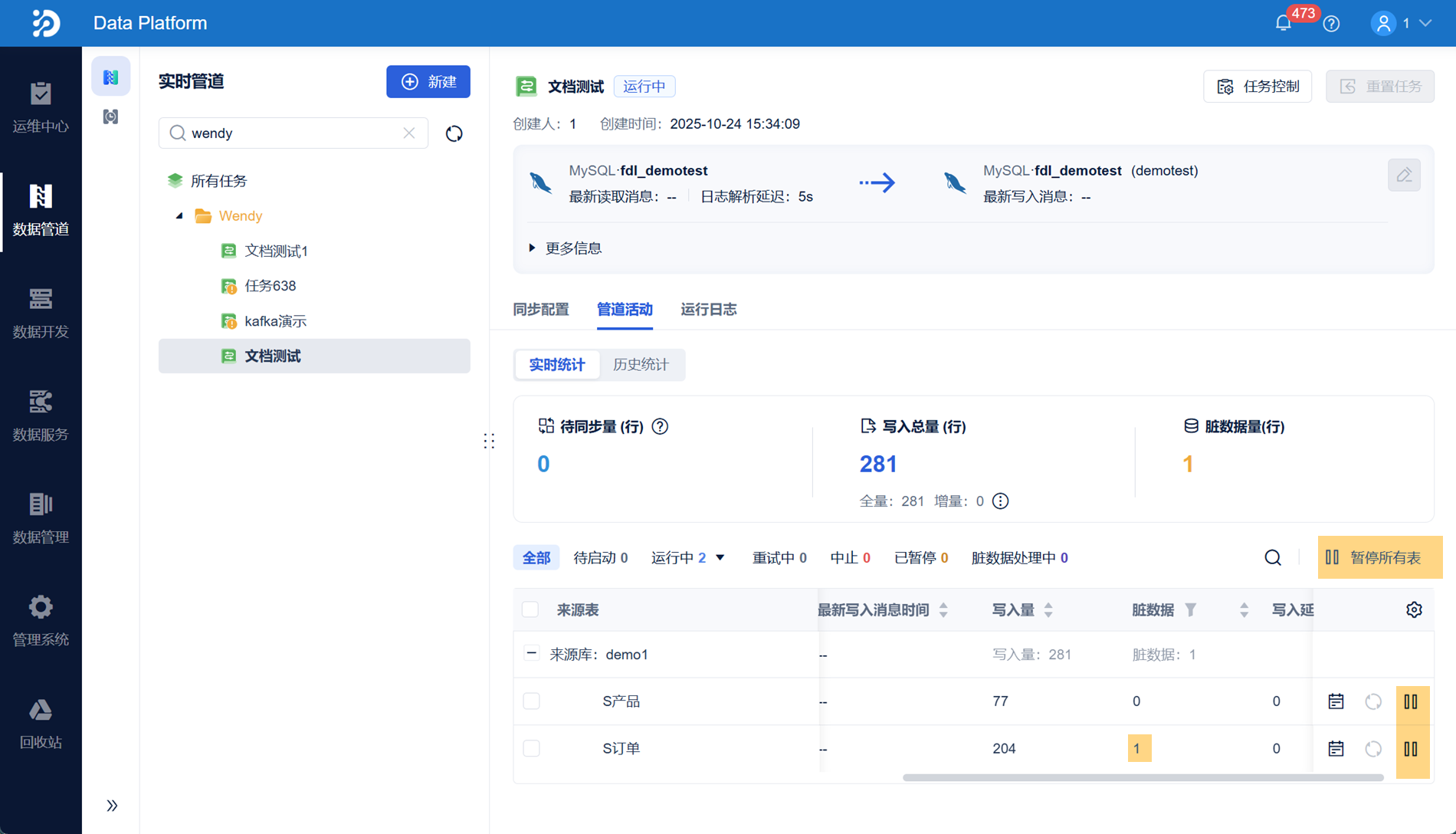Switch to 历史统计 view
This screenshot has height=834, width=1456.
tap(641, 365)
